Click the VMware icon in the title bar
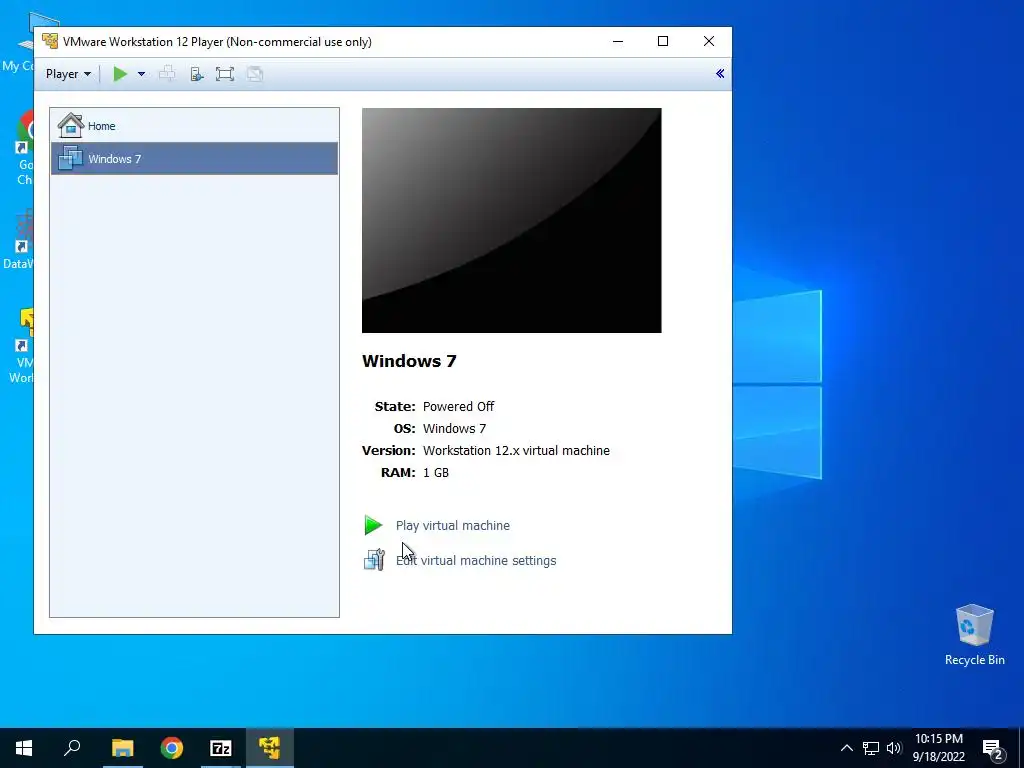 [x=50, y=41]
